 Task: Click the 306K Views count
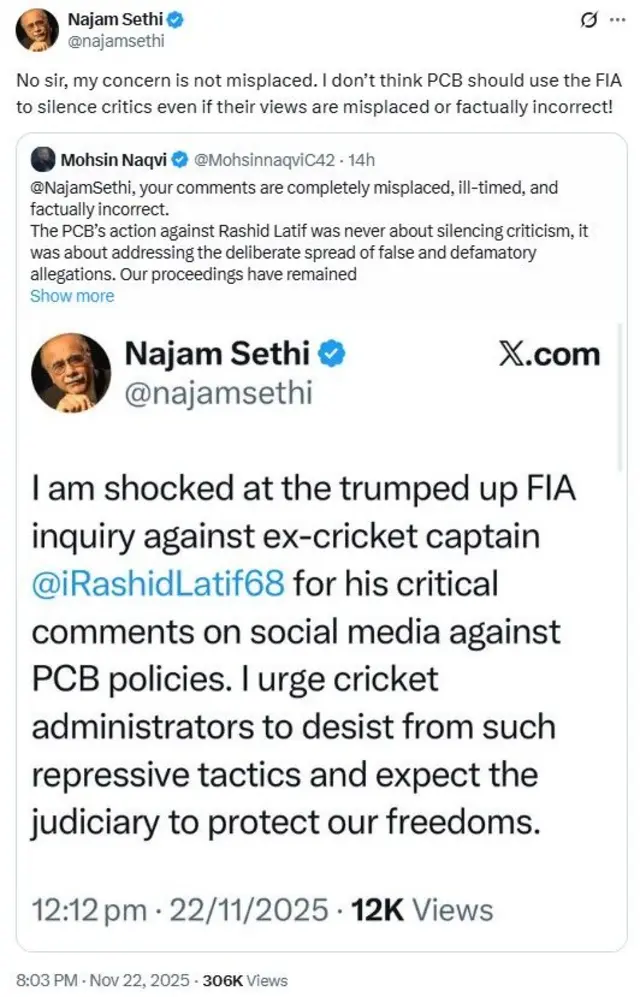(245, 981)
